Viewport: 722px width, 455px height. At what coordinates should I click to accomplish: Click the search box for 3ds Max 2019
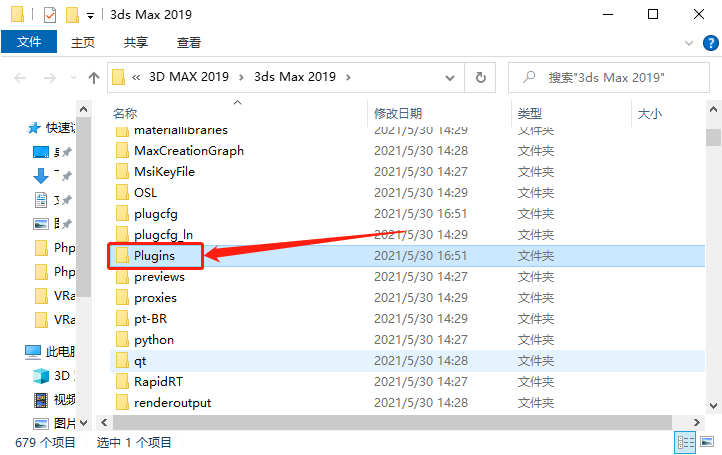coord(609,77)
